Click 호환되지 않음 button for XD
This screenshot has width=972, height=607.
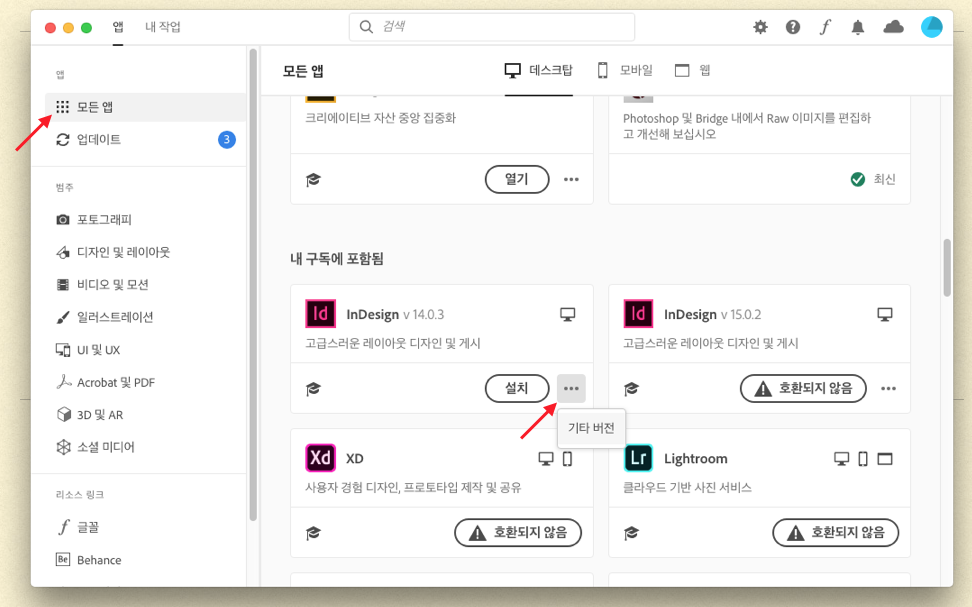[x=518, y=533]
